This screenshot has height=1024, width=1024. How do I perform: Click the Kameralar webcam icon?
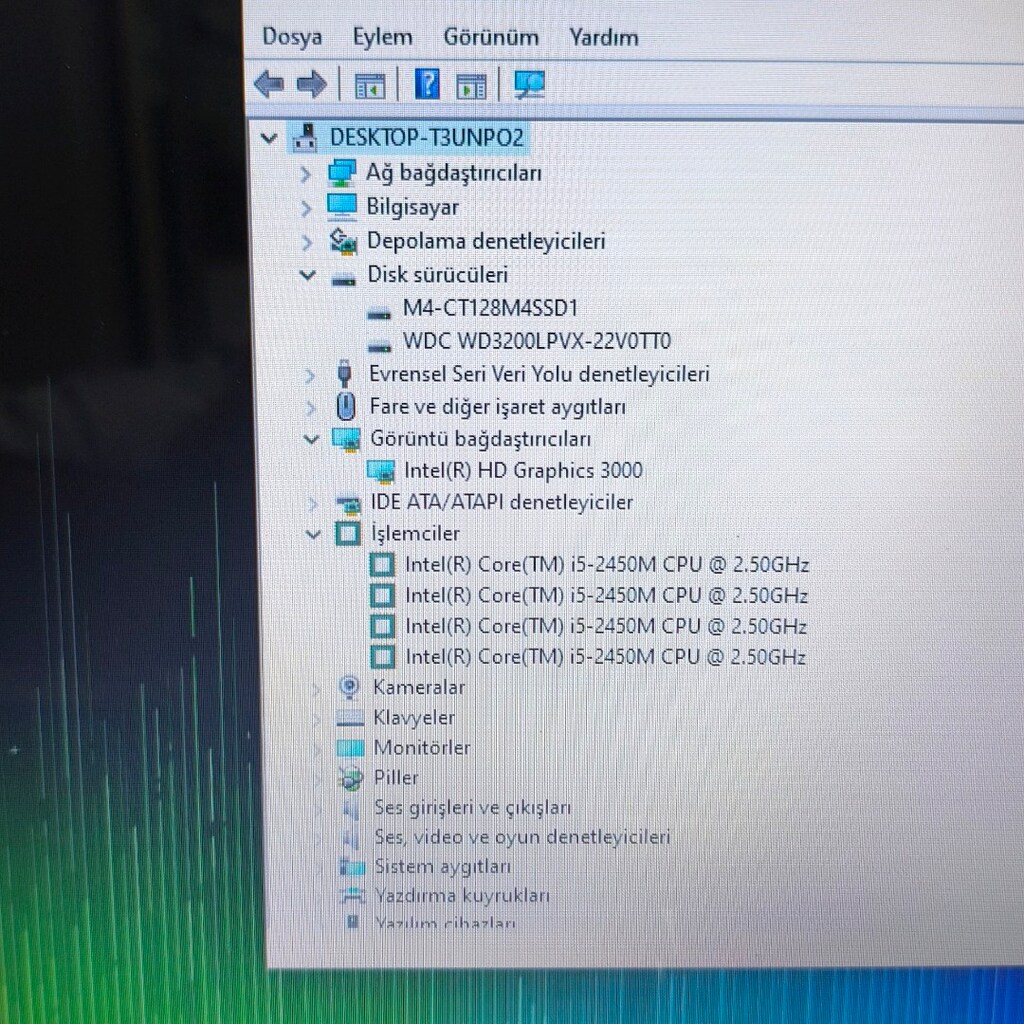[349, 687]
